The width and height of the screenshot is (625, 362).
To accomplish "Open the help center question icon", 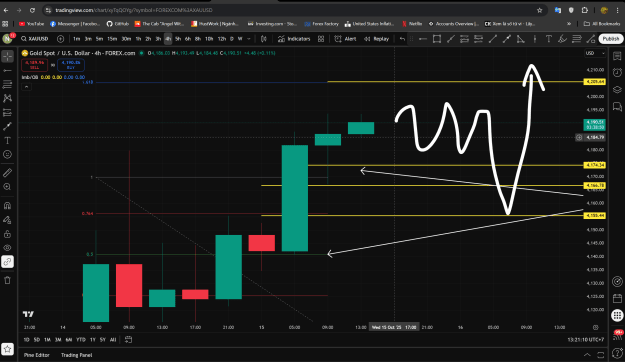I will pyautogui.click(x=617, y=352).
